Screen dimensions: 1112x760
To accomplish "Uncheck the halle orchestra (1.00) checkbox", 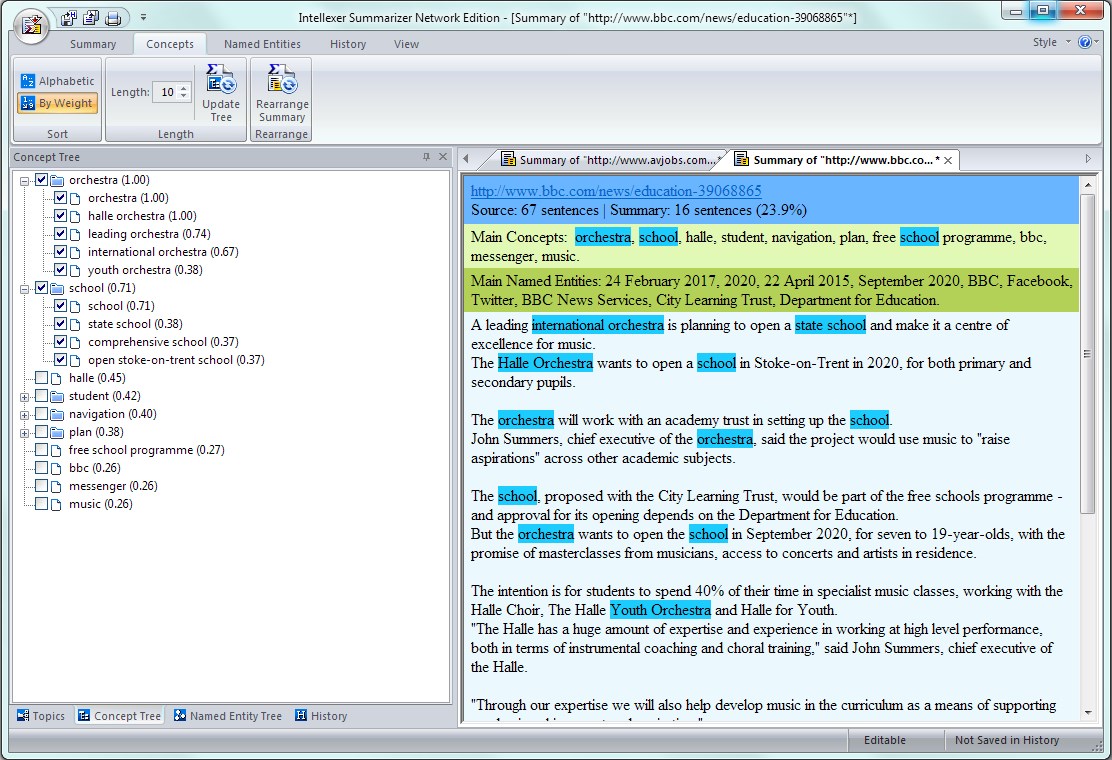I will point(60,216).
